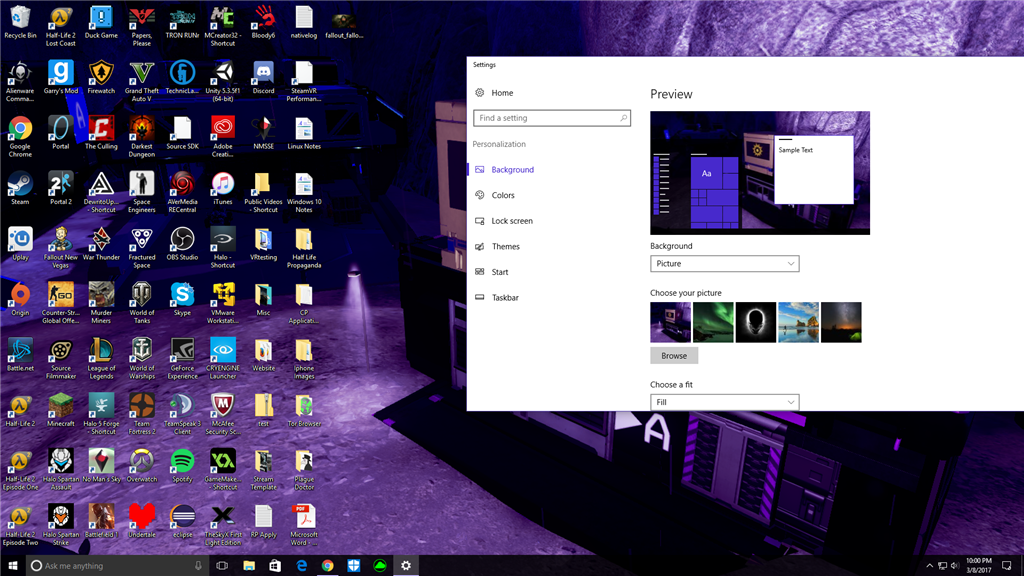This screenshot has width=1024, height=576.
Task: Choose the green aurora picture thumbnail
Action: [x=713, y=322]
